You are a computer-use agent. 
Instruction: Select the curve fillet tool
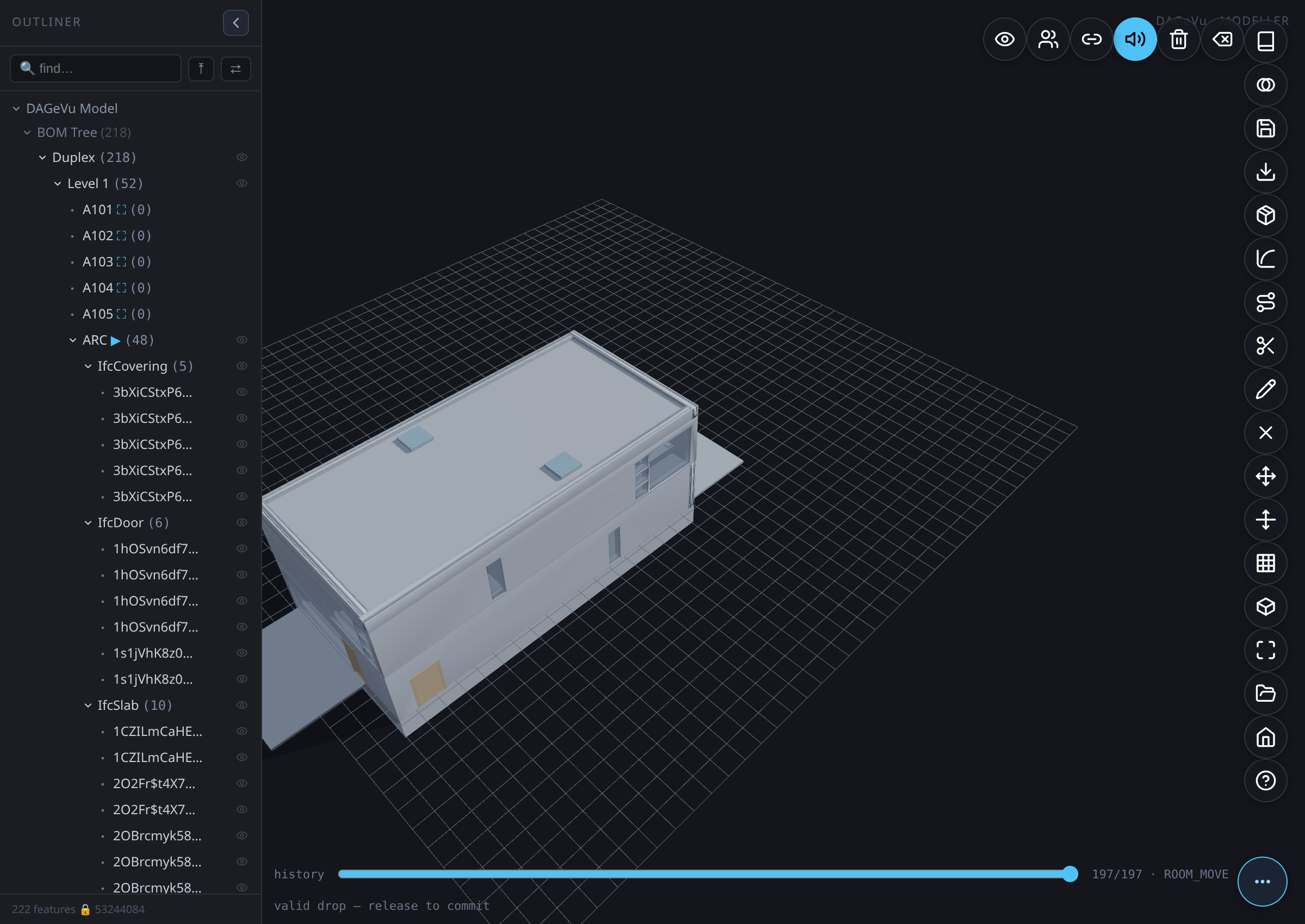click(1265, 259)
